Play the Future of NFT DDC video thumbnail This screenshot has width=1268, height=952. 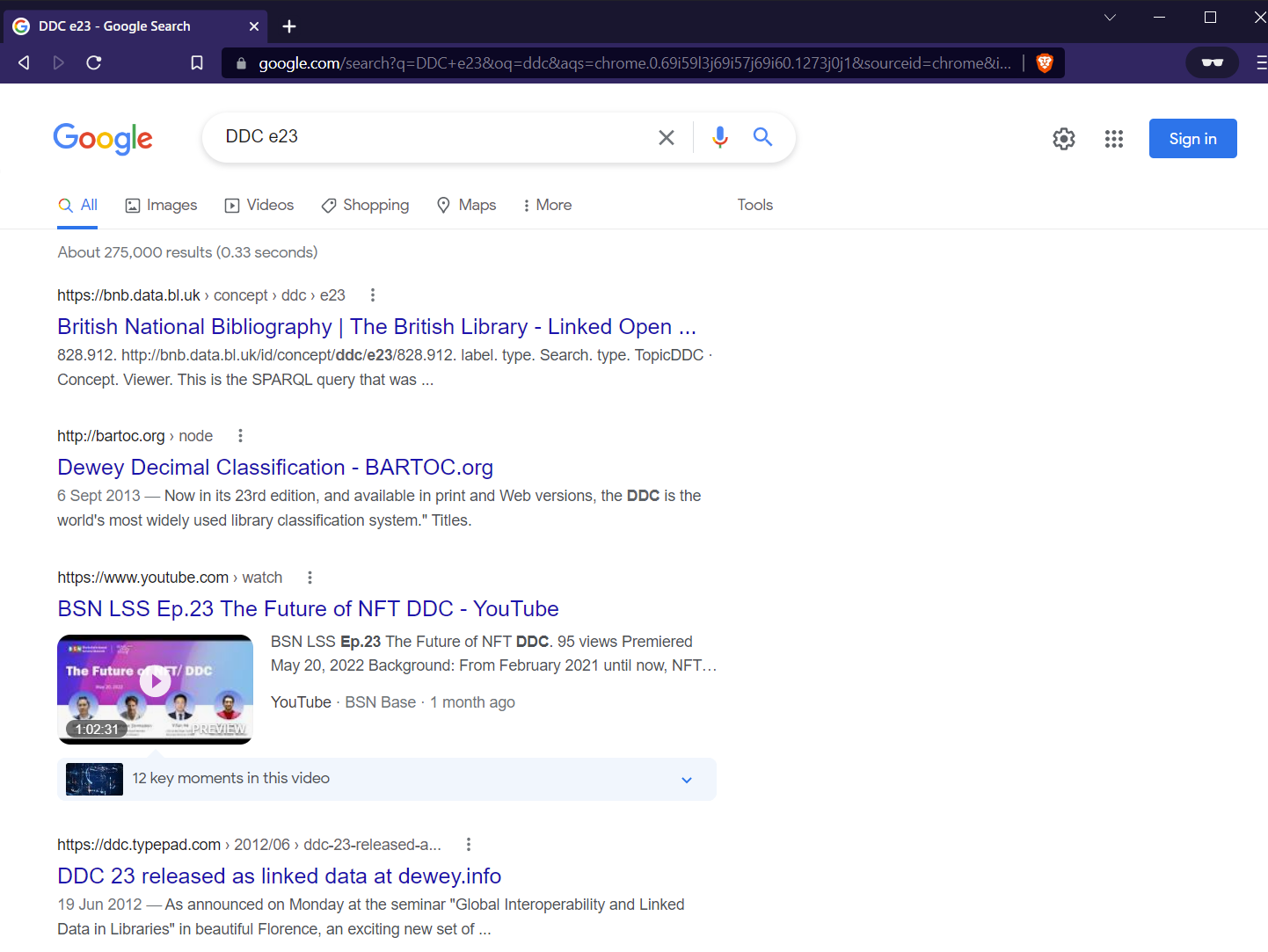tap(156, 689)
